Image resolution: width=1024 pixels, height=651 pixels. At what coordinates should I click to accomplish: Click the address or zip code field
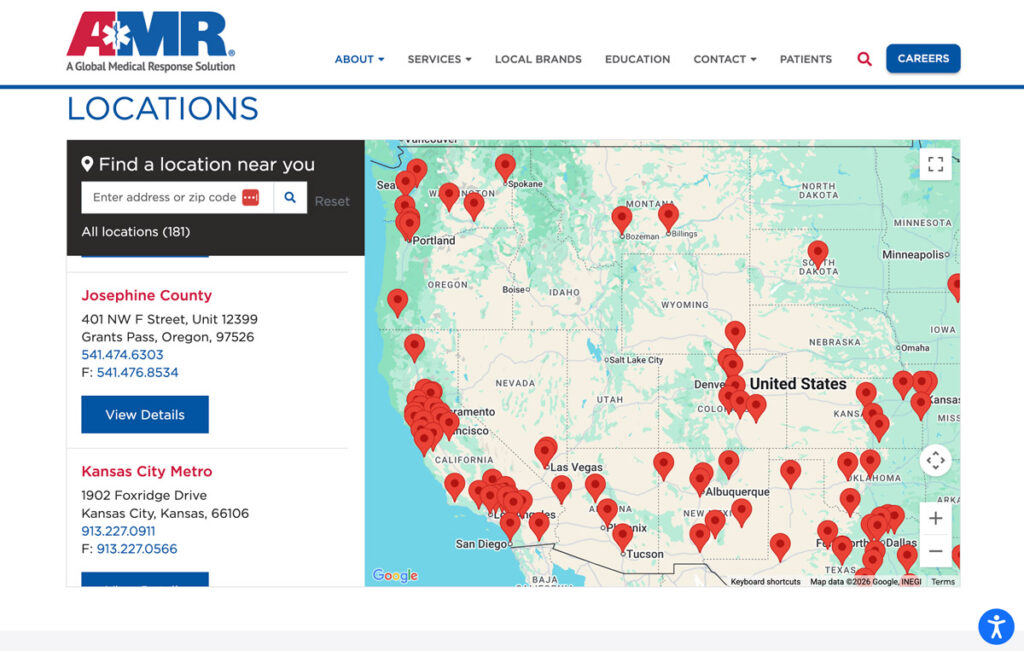(177, 197)
